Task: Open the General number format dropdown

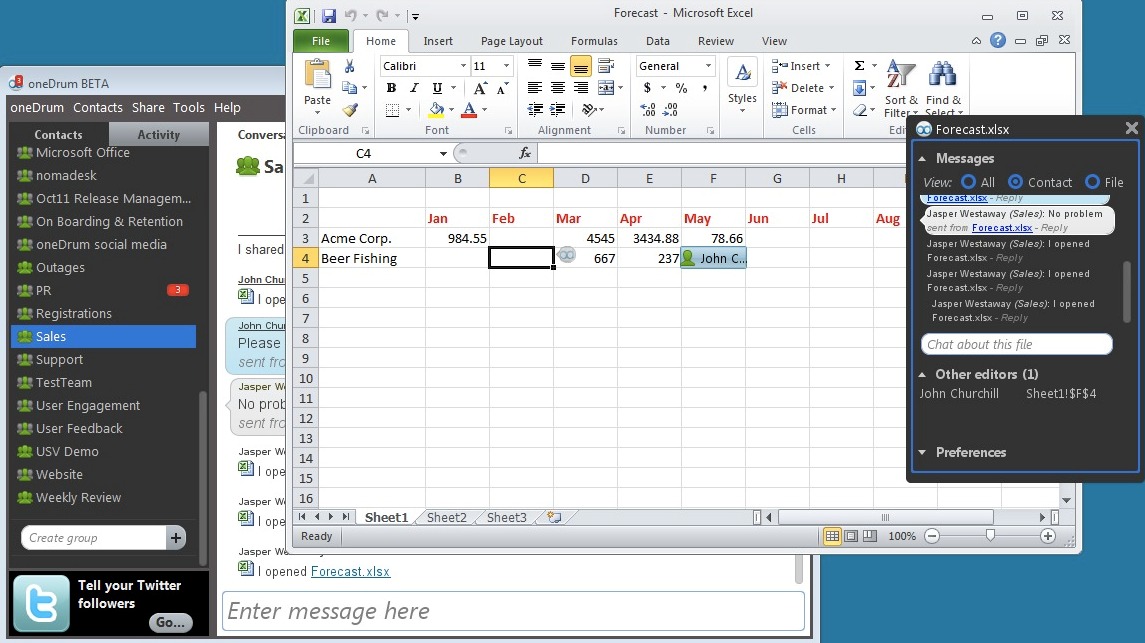Action: (x=708, y=66)
